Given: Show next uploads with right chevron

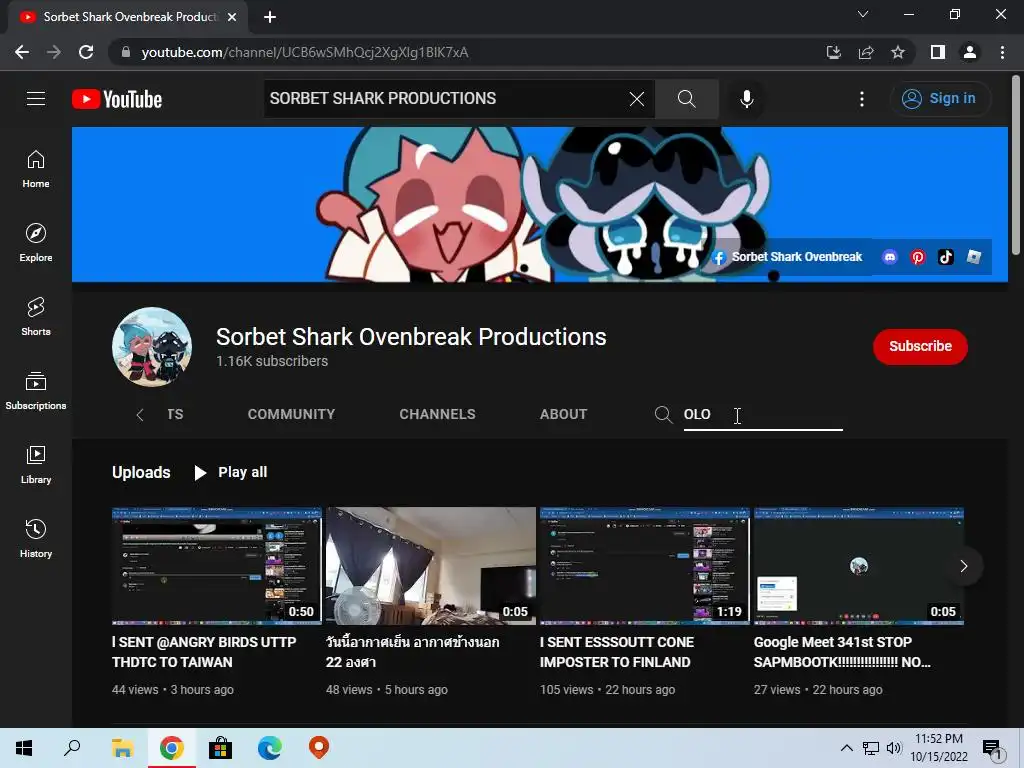Looking at the screenshot, I should 963,566.
